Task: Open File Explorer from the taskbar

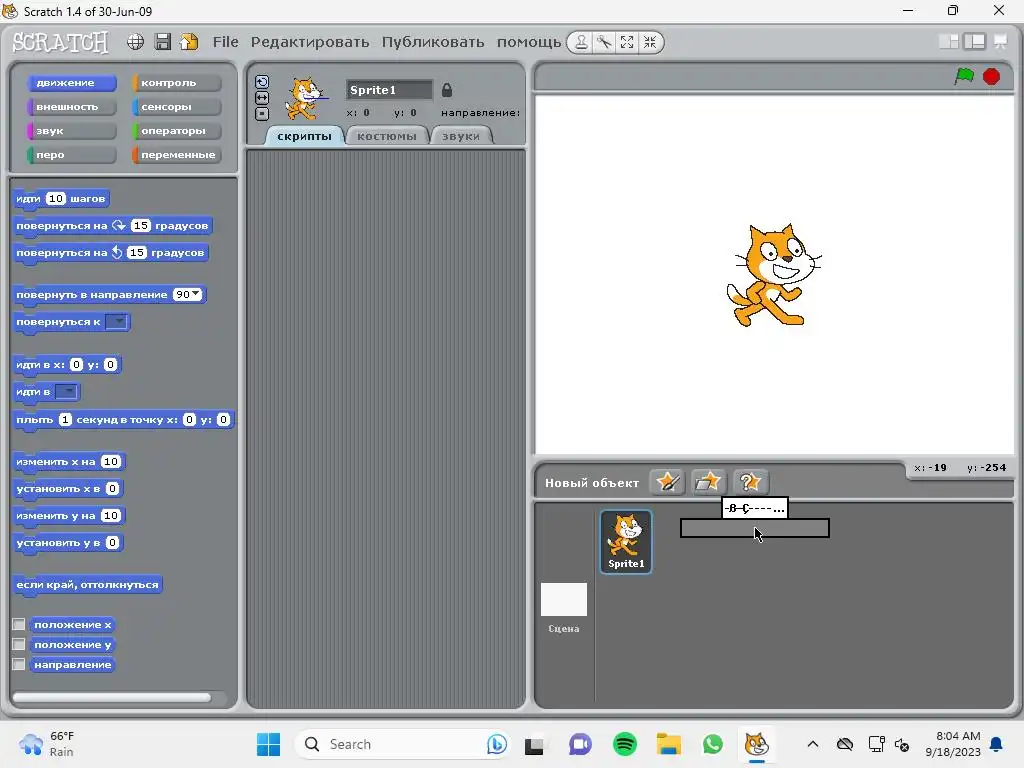Action: [x=669, y=744]
